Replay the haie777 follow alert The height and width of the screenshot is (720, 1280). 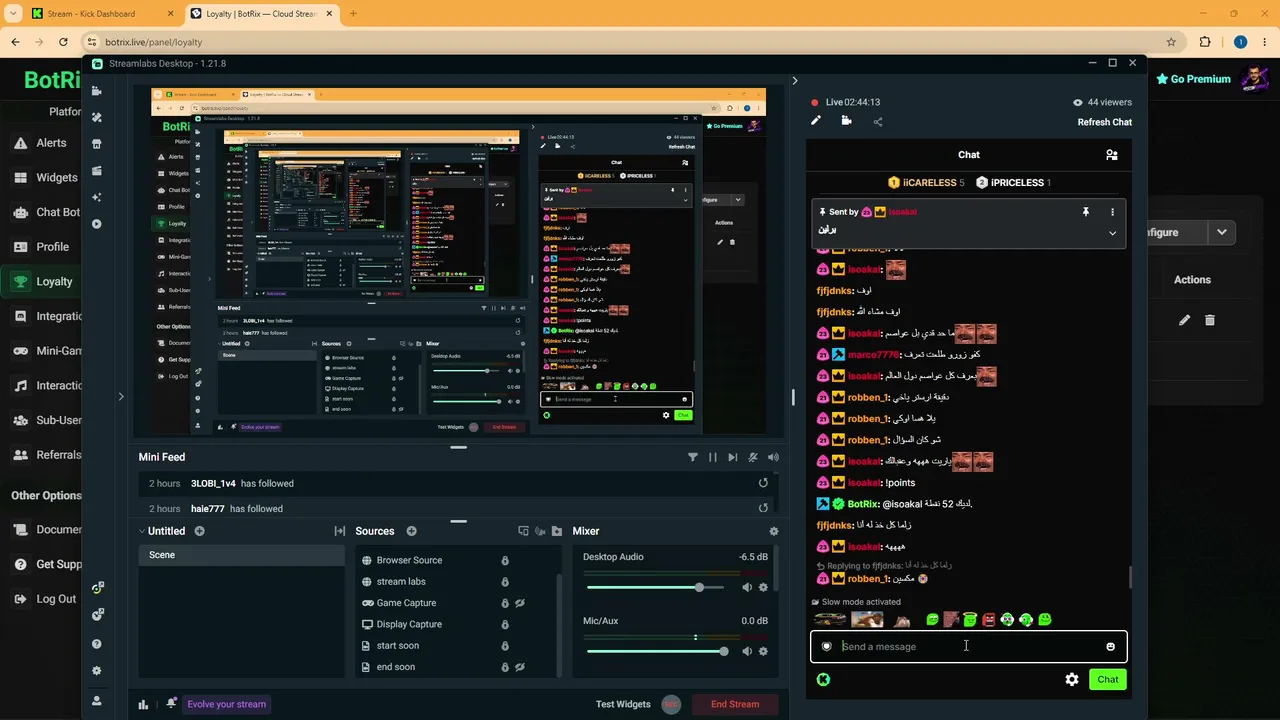pos(763,509)
